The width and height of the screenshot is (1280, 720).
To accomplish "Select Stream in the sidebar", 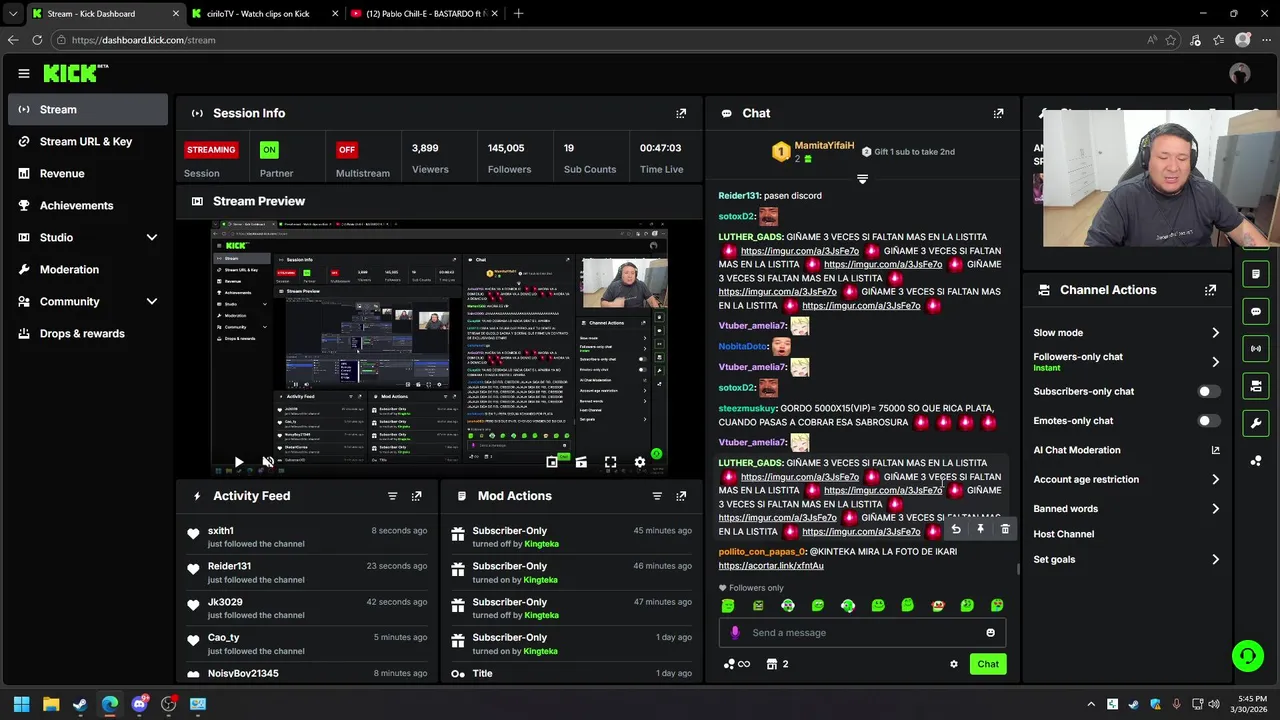I will pyautogui.click(x=88, y=109).
